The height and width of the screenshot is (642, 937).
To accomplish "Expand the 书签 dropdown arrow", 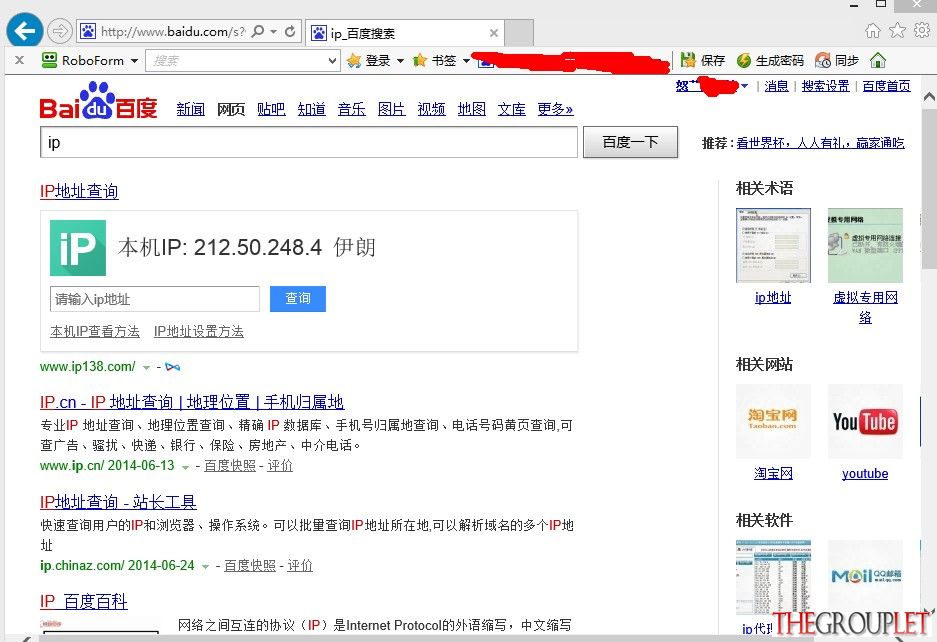I will click(x=466, y=61).
